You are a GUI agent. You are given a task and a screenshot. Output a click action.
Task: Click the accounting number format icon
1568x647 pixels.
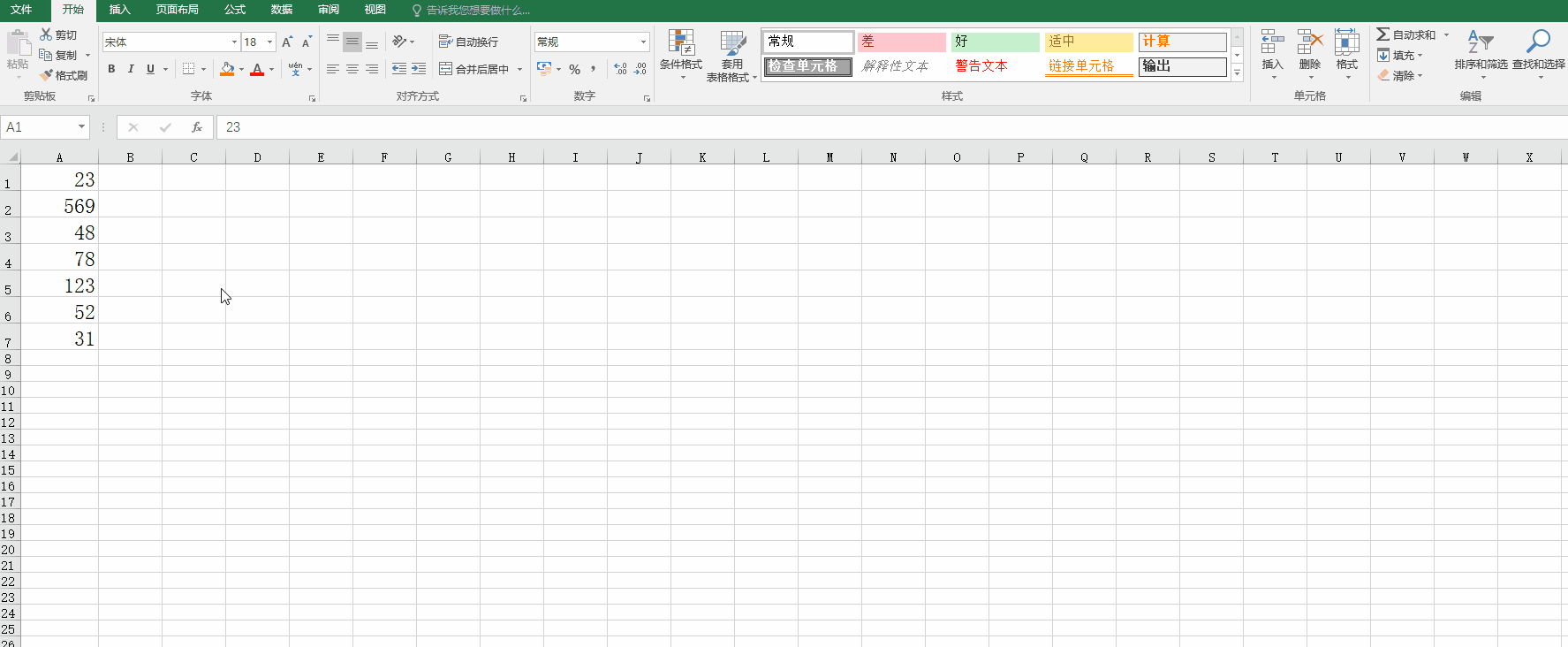click(x=544, y=69)
